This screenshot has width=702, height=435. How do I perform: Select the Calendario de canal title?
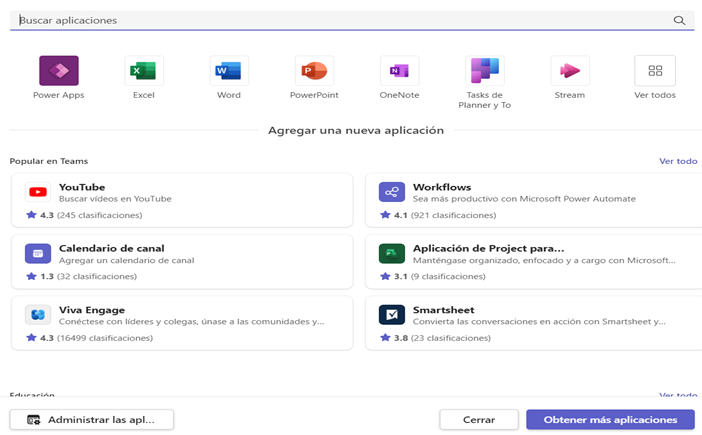coord(111,248)
